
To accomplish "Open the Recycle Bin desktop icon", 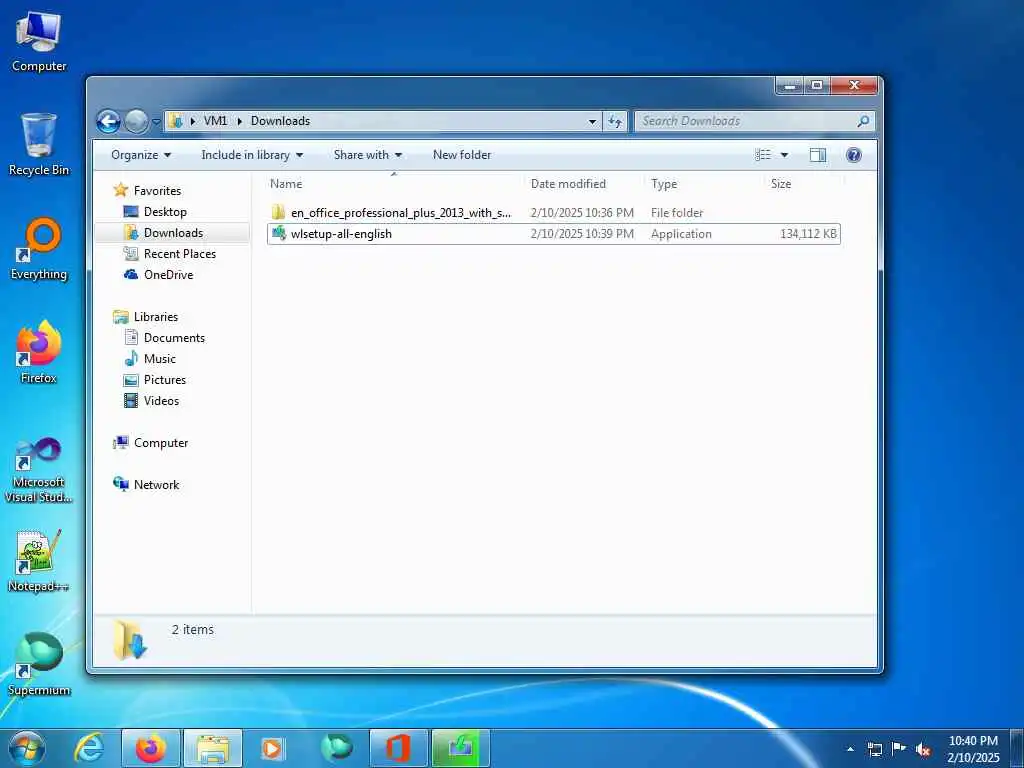I will click(x=39, y=145).
